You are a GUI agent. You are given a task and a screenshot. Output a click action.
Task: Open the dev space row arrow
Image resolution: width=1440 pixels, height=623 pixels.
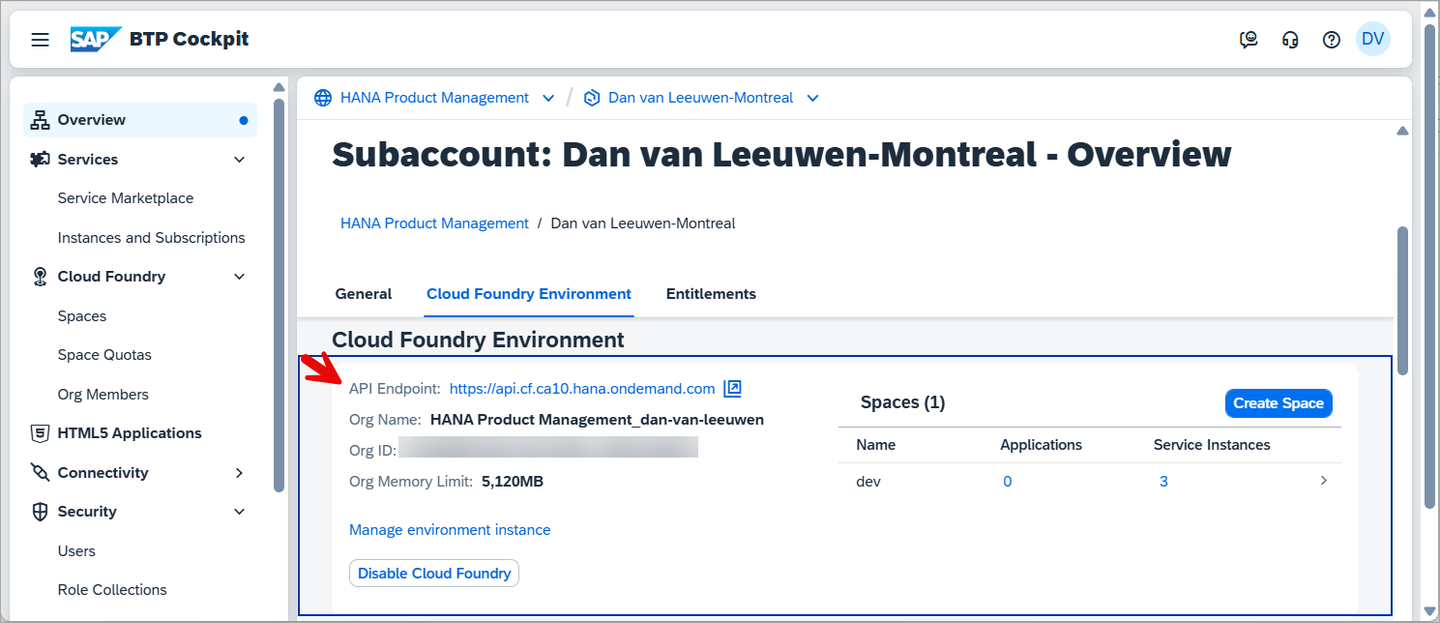1324,481
